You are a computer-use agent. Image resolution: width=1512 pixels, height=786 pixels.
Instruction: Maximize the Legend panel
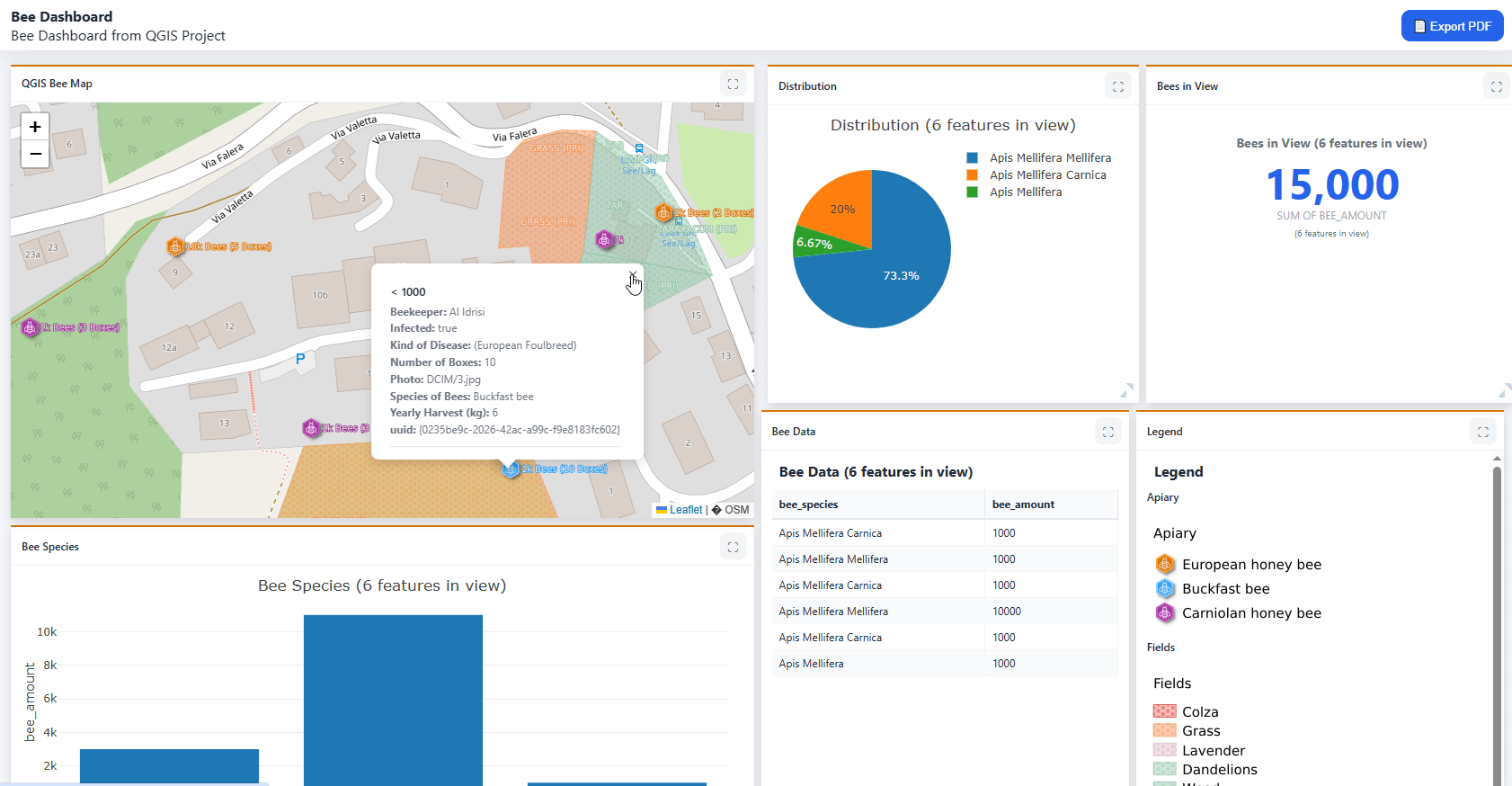pos(1482,432)
